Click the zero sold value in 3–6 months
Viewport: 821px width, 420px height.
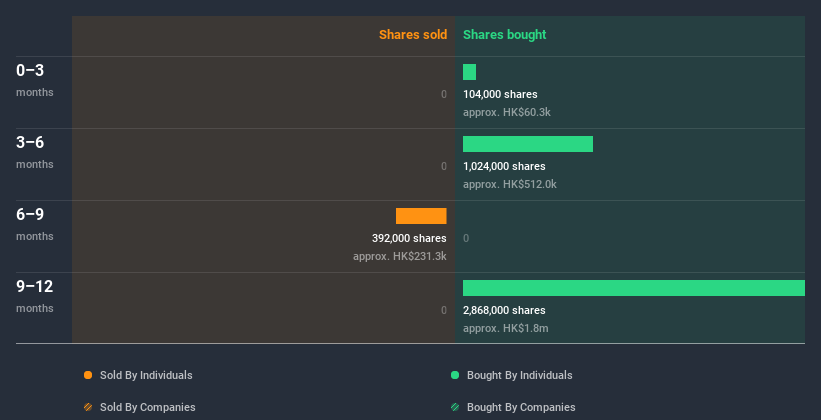pyautogui.click(x=444, y=166)
